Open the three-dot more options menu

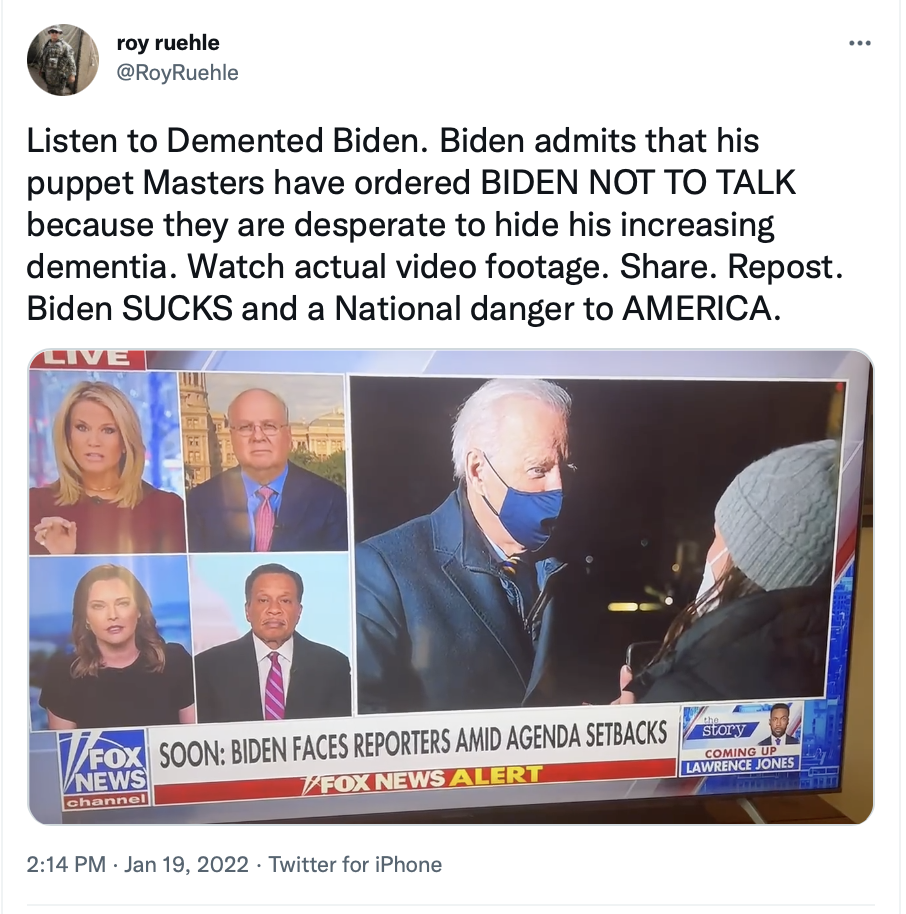[x=860, y=43]
